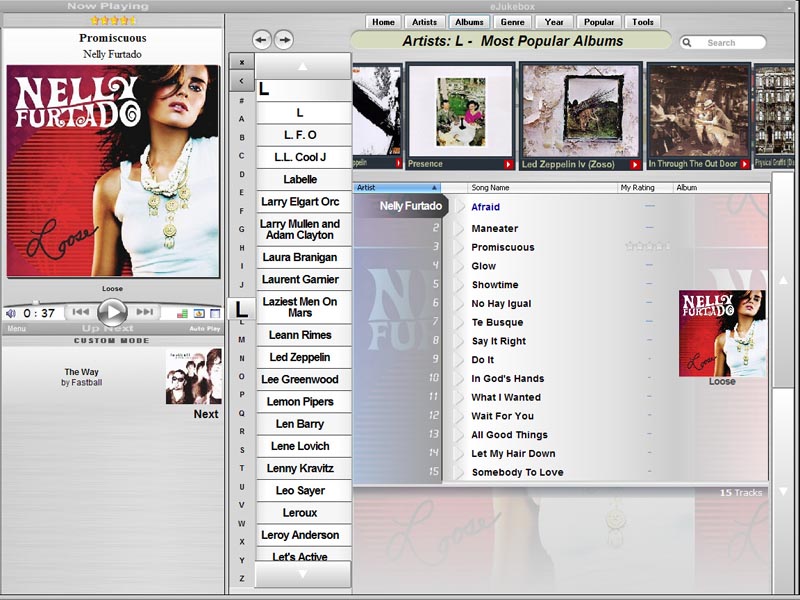Skip to the next track
This screenshot has width=800, height=600.
145,312
